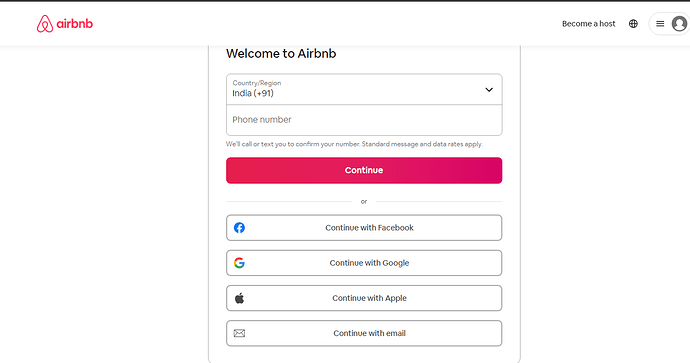This screenshot has height=363, width=690.
Task: Click the Welcome to Airbnb heading
Action: (281, 54)
